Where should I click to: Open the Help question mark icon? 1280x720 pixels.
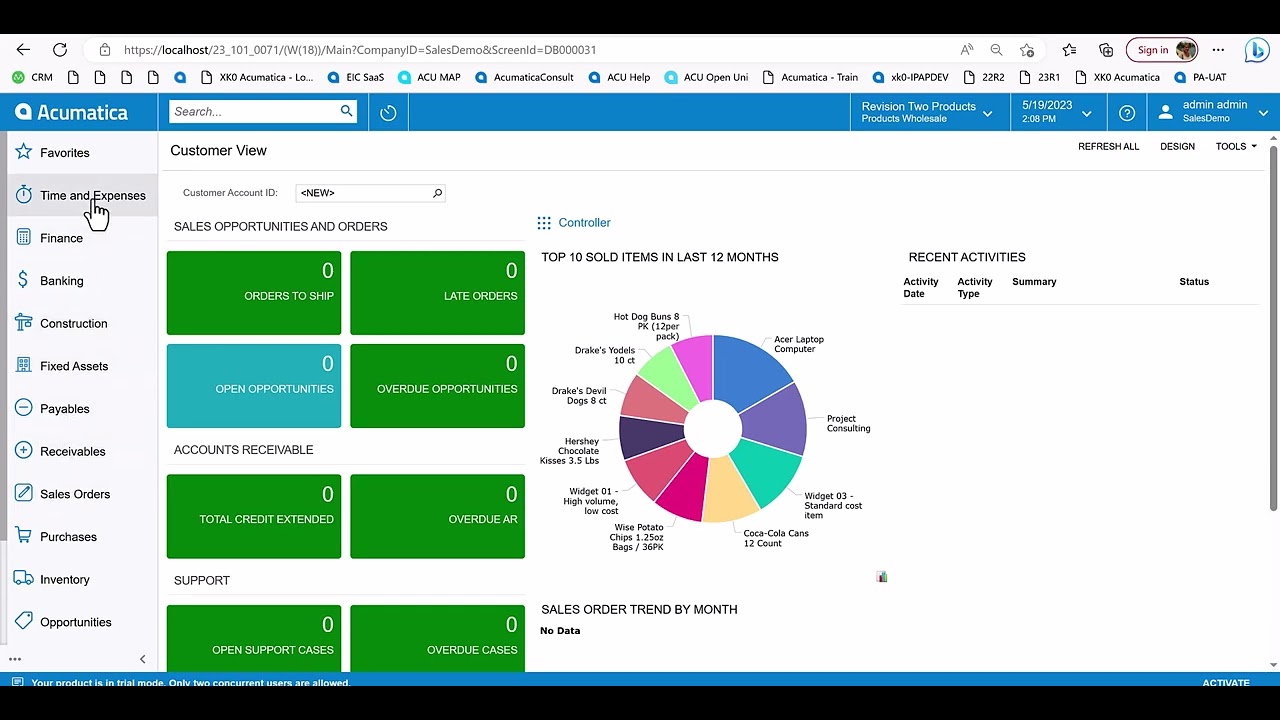(x=1127, y=113)
